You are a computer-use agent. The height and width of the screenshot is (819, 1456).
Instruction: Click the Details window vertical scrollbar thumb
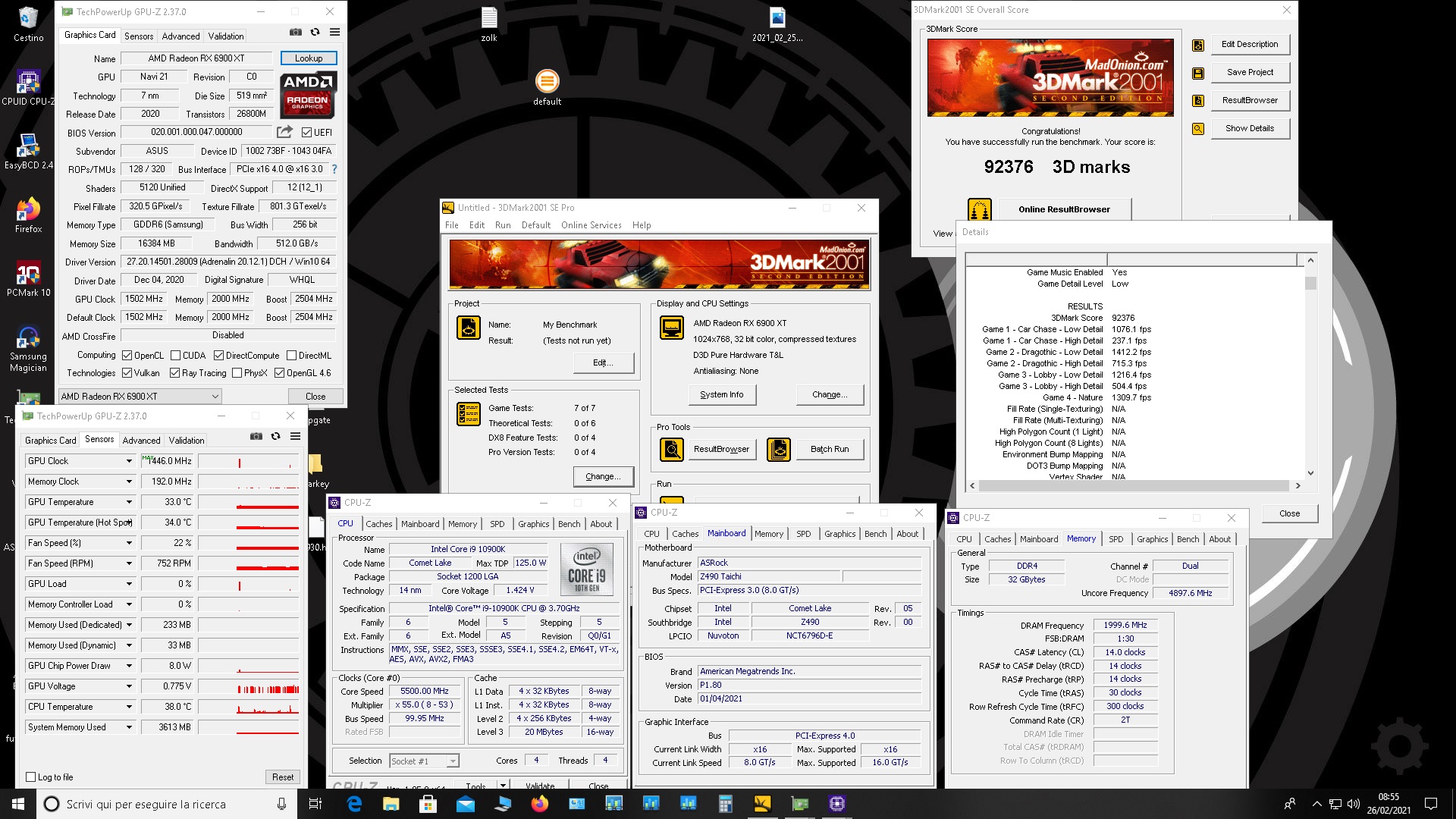(x=1310, y=283)
